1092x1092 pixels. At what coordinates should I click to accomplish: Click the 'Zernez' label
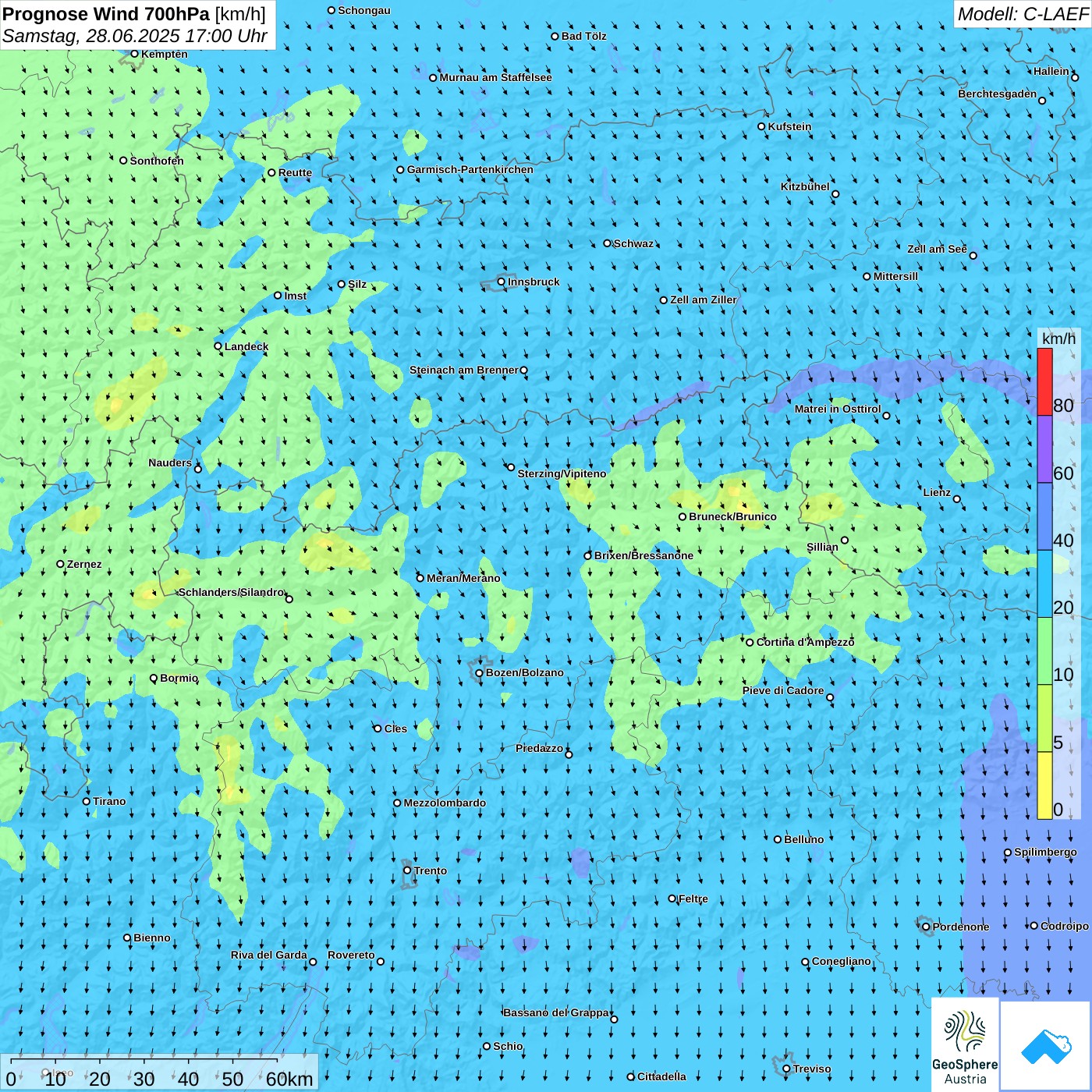[84, 564]
